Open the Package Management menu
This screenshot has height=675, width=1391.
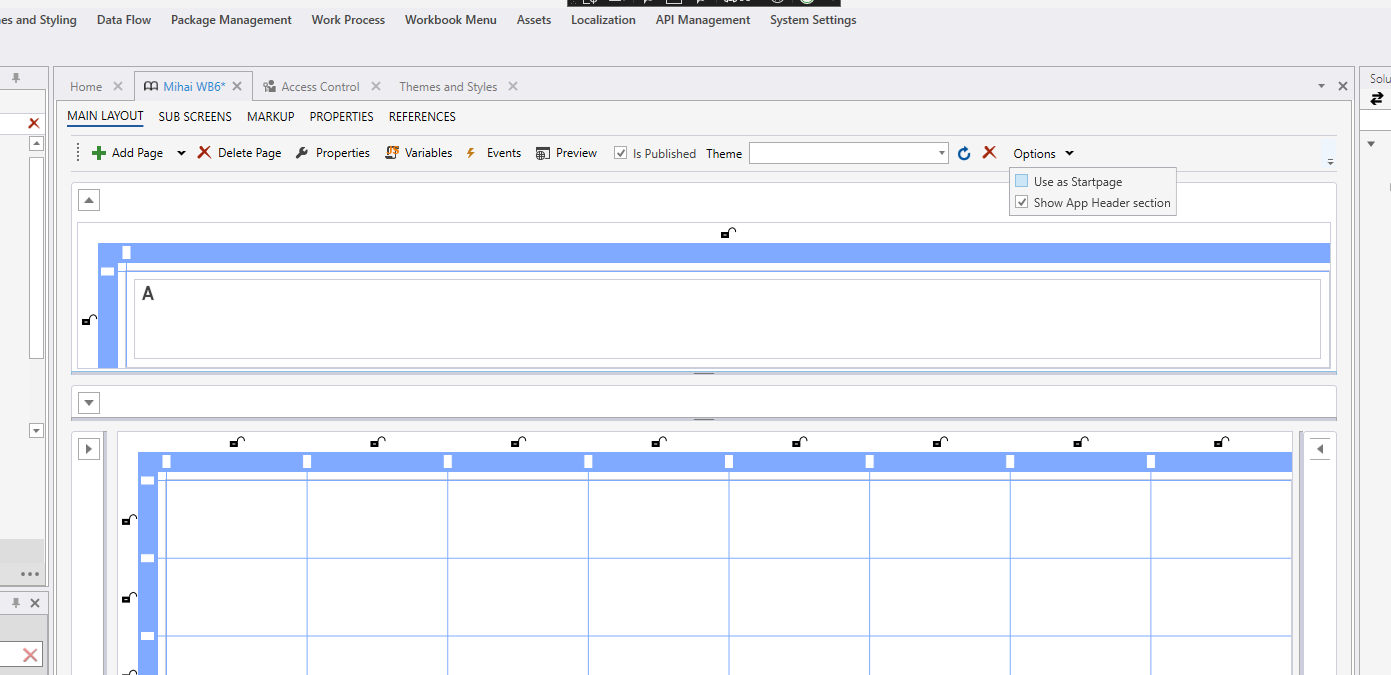231,20
